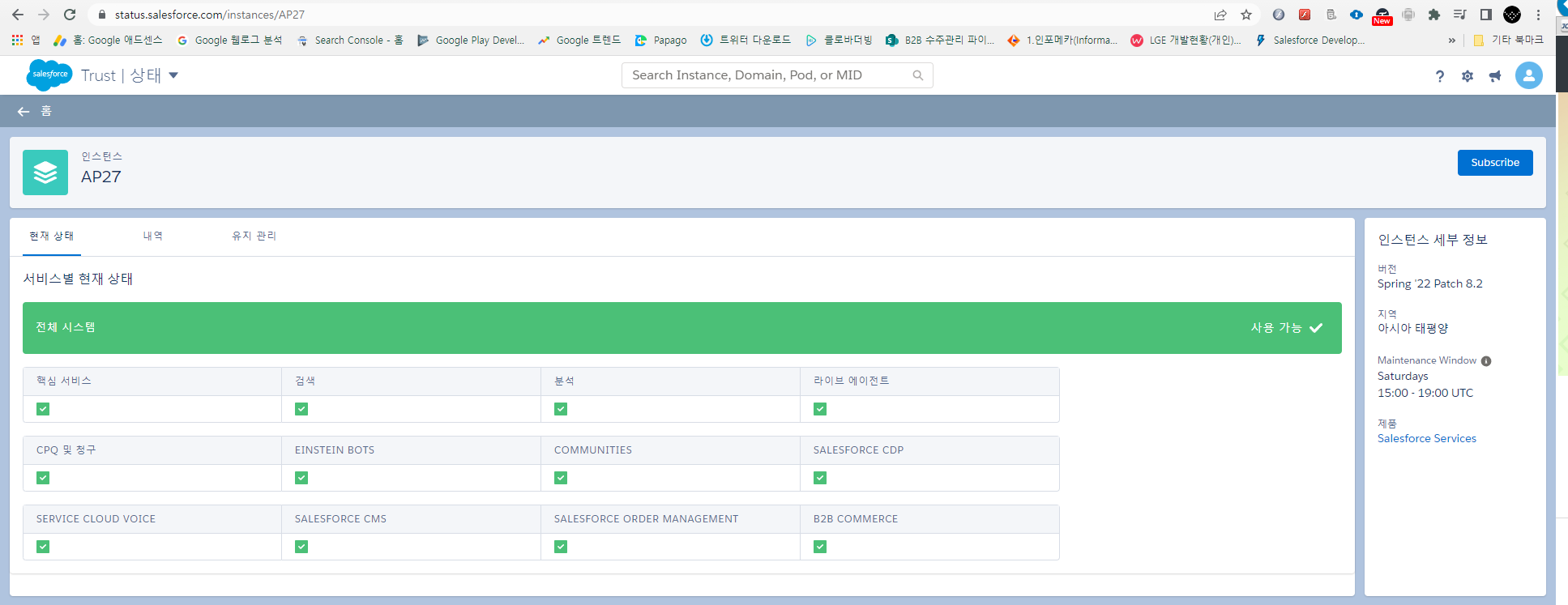Click EINSTEIN BOTS status checkmark

pos(301,478)
